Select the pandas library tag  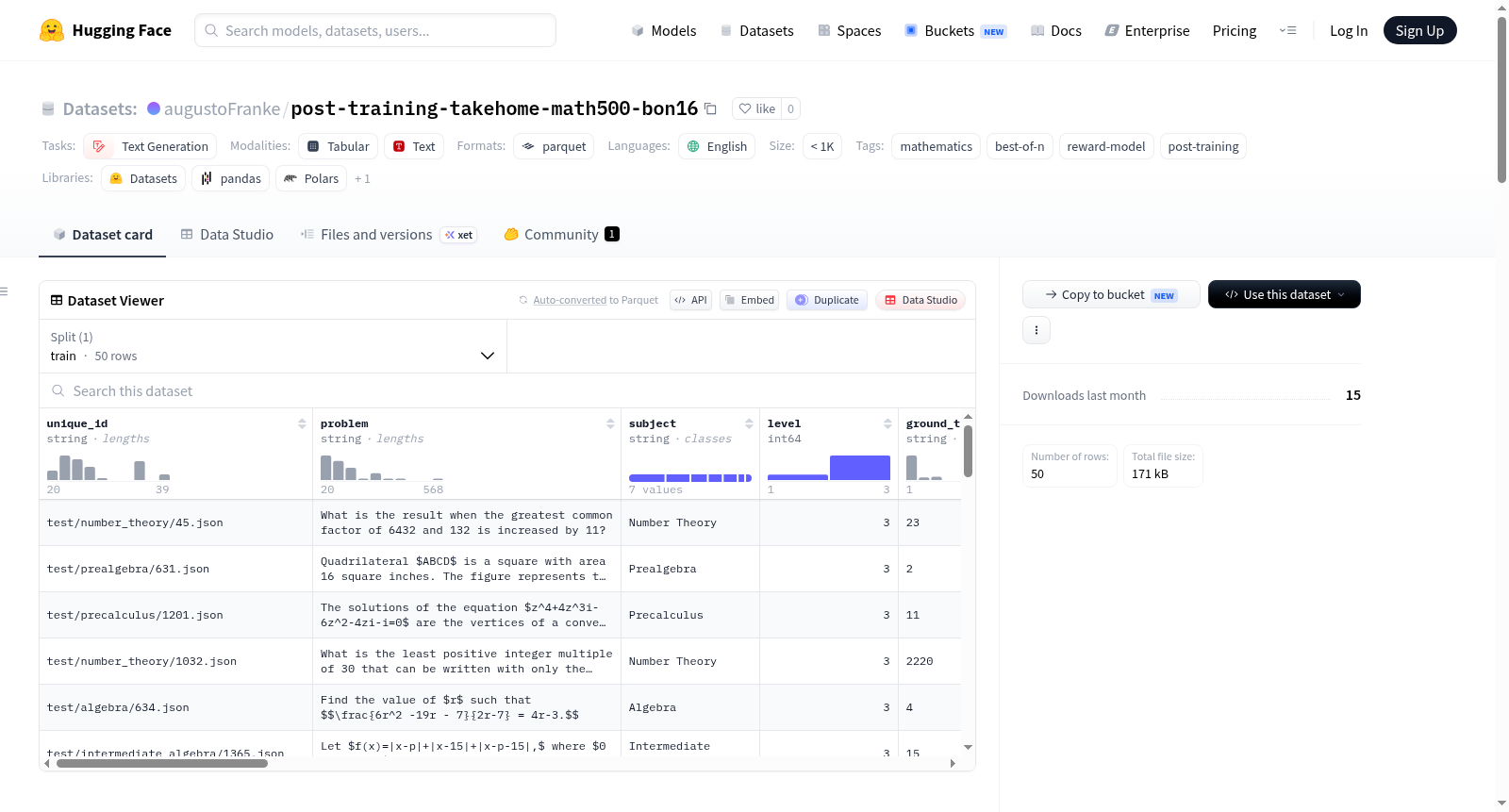point(231,178)
